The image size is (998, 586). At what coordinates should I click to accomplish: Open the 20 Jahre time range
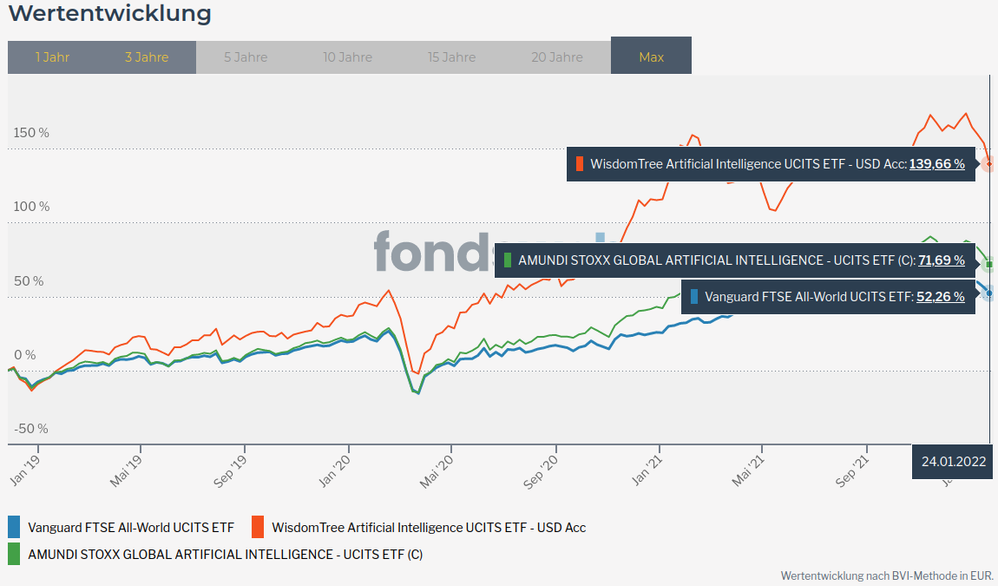pyautogui.click(x=557, y=57)
